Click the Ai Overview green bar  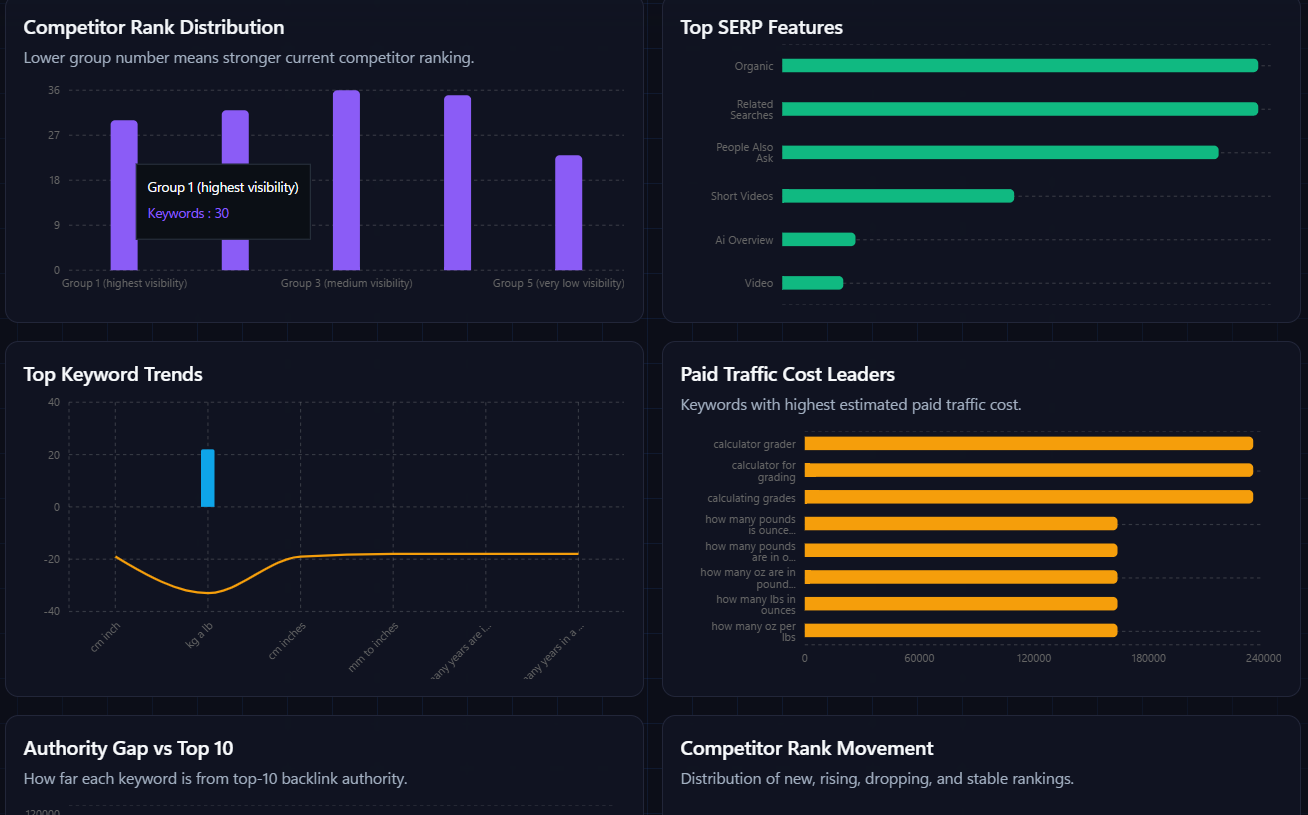819,240
